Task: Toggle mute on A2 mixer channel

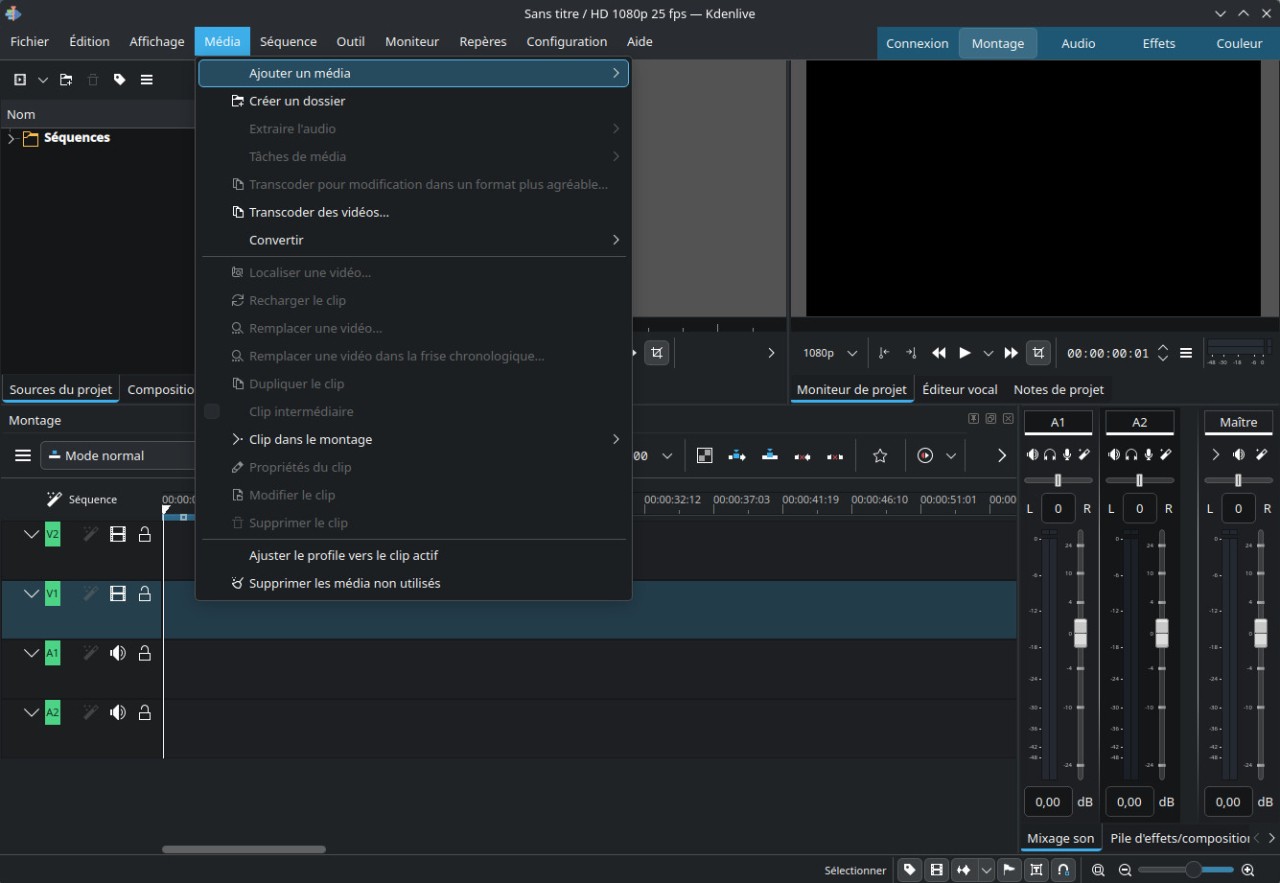Action: click(1114, 455)
